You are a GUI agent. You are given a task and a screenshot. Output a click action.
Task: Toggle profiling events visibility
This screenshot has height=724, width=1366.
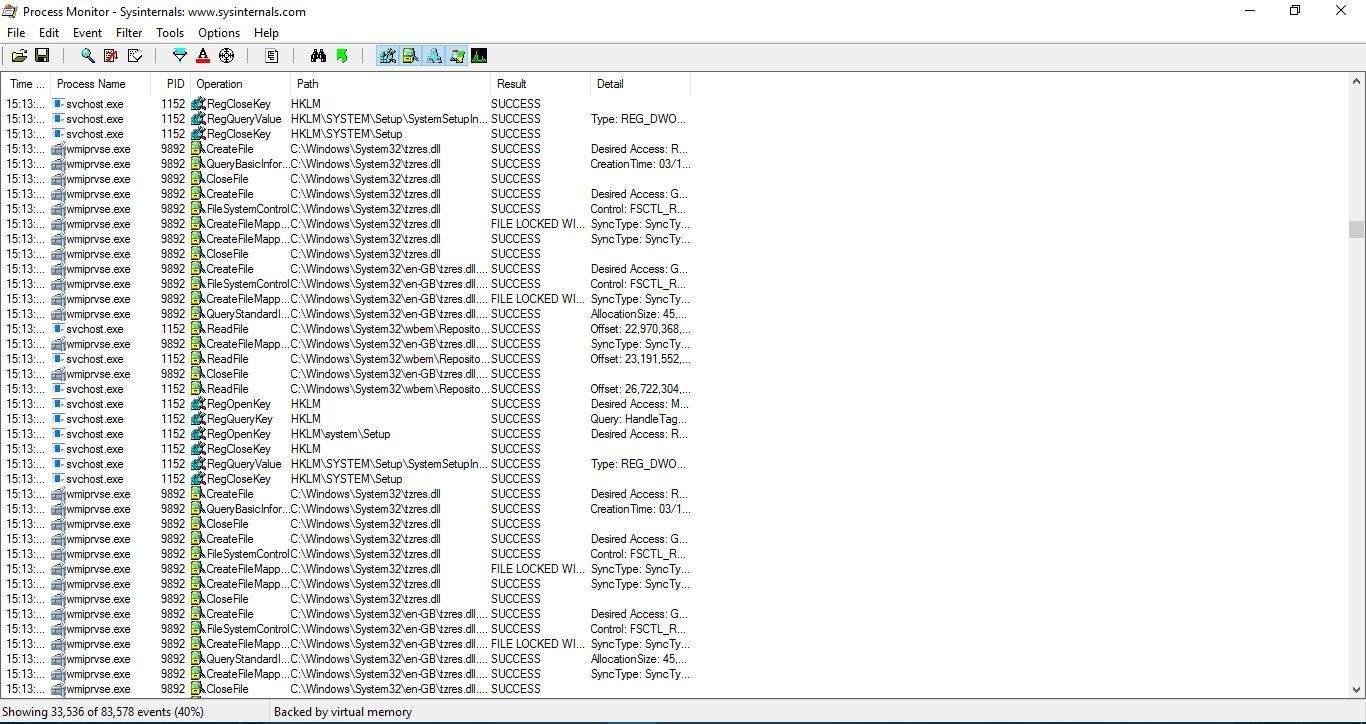coord(479,55)
